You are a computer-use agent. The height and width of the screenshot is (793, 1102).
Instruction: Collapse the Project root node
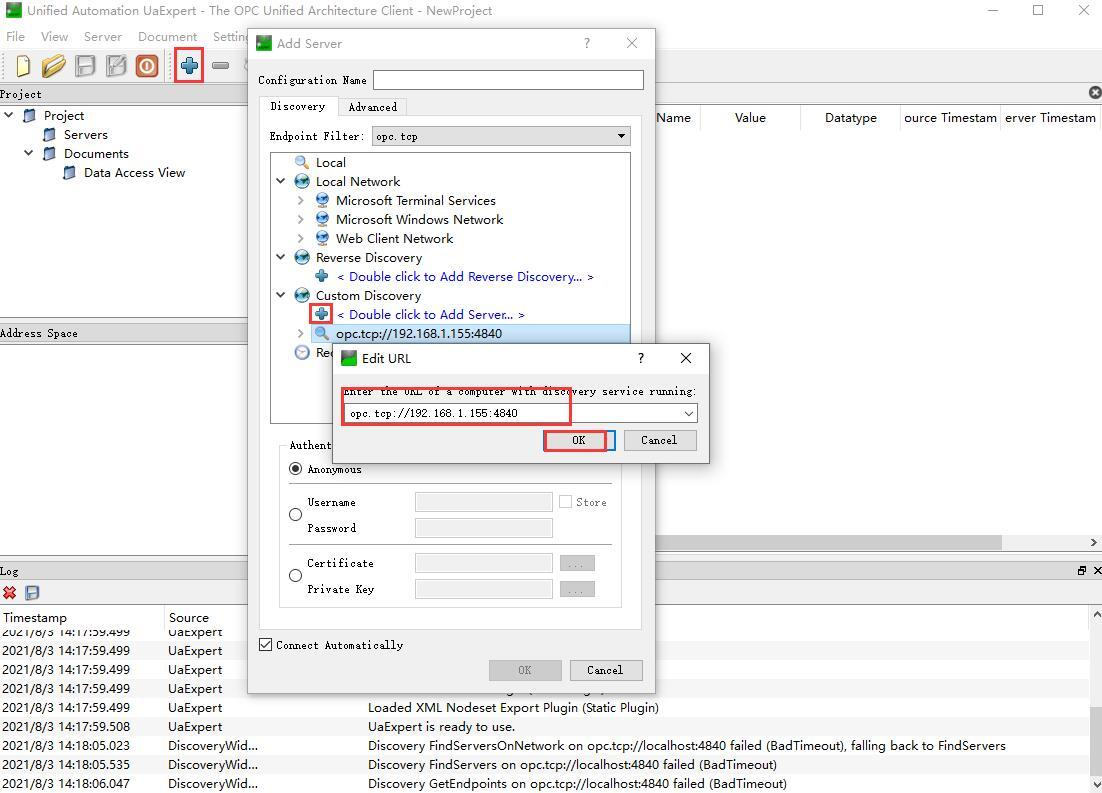click(x=8, y=115)
